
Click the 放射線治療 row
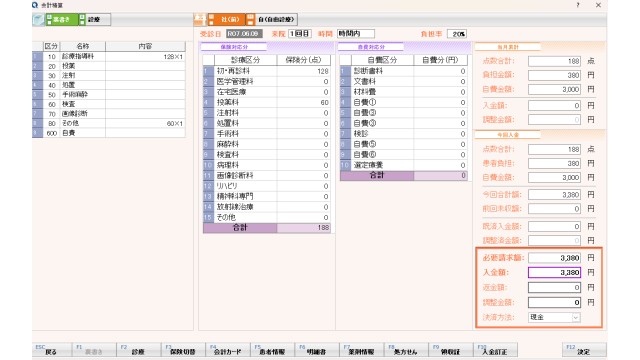point(267,207)
